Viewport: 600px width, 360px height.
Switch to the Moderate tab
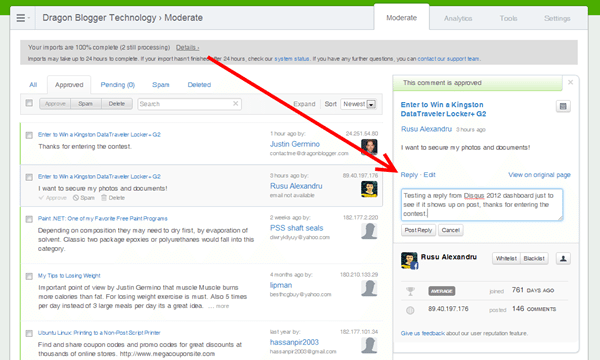click(401, 18)
